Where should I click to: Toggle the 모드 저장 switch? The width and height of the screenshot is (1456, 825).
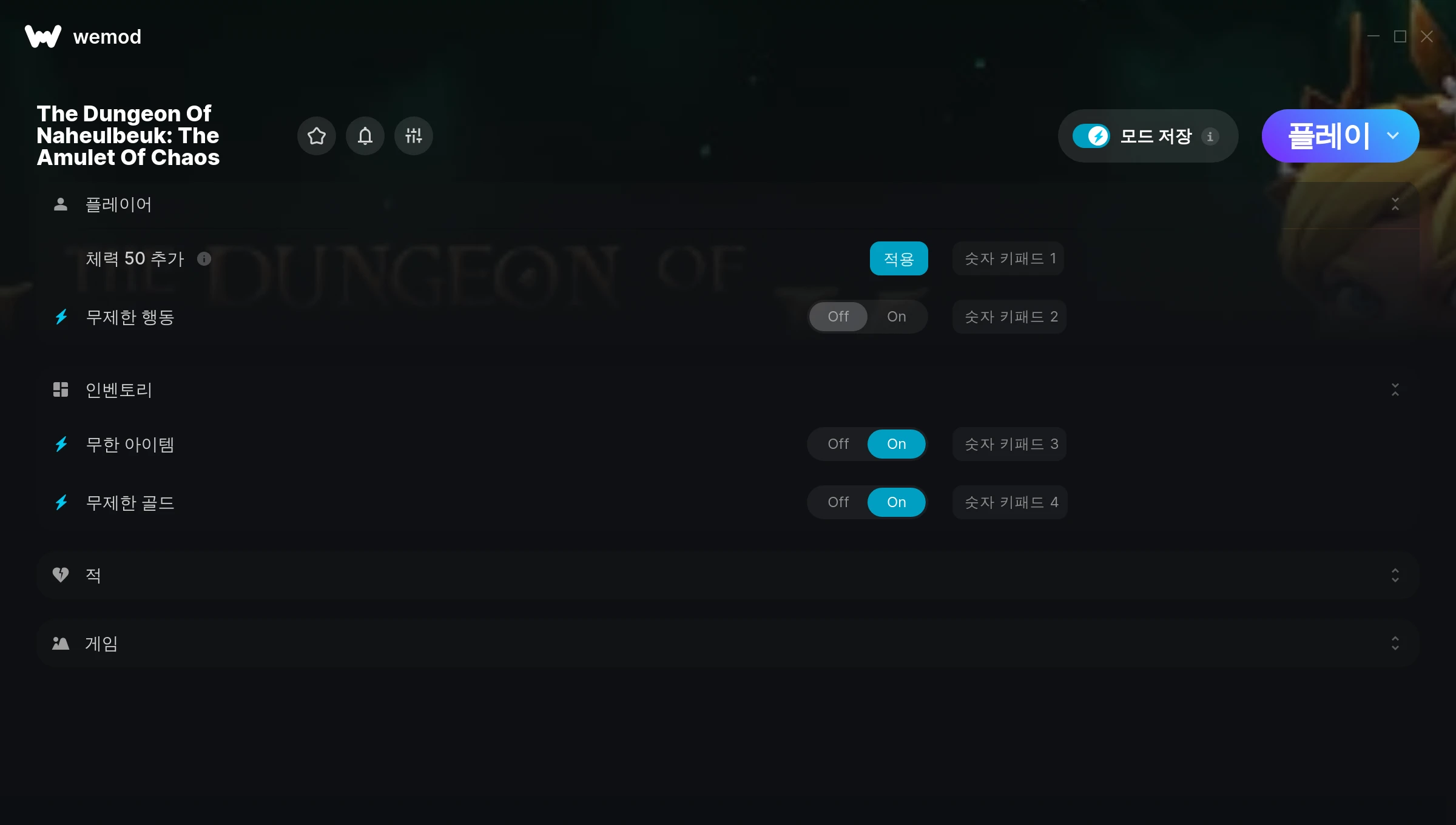tap(1091, 136)
